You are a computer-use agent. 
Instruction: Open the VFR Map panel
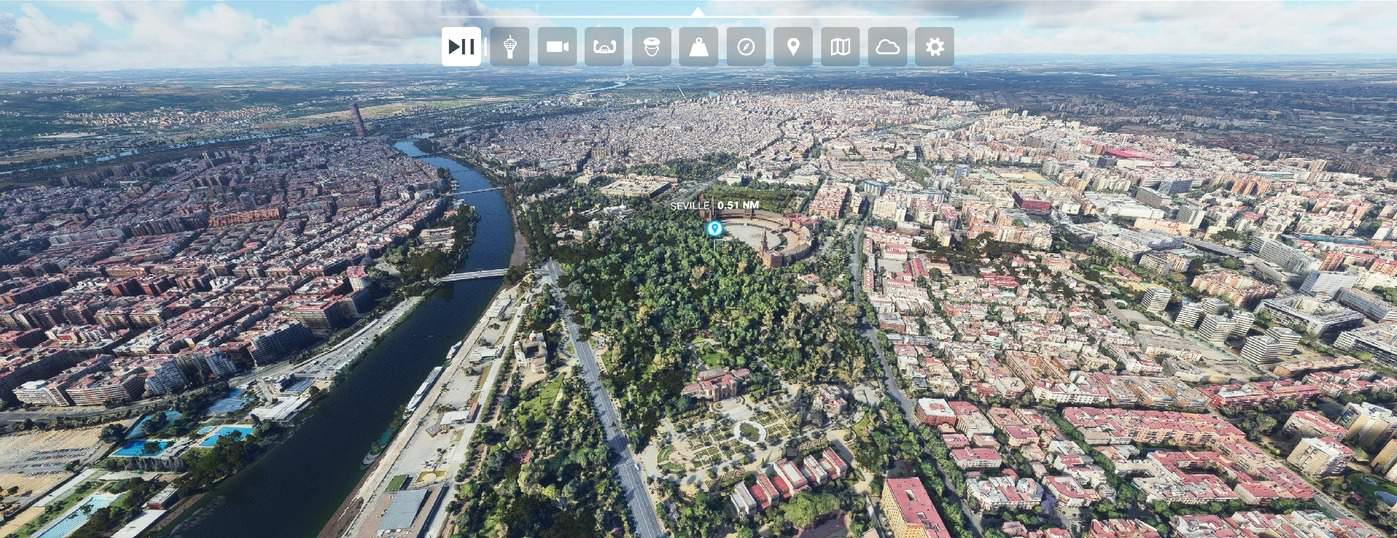coord(840,47)
